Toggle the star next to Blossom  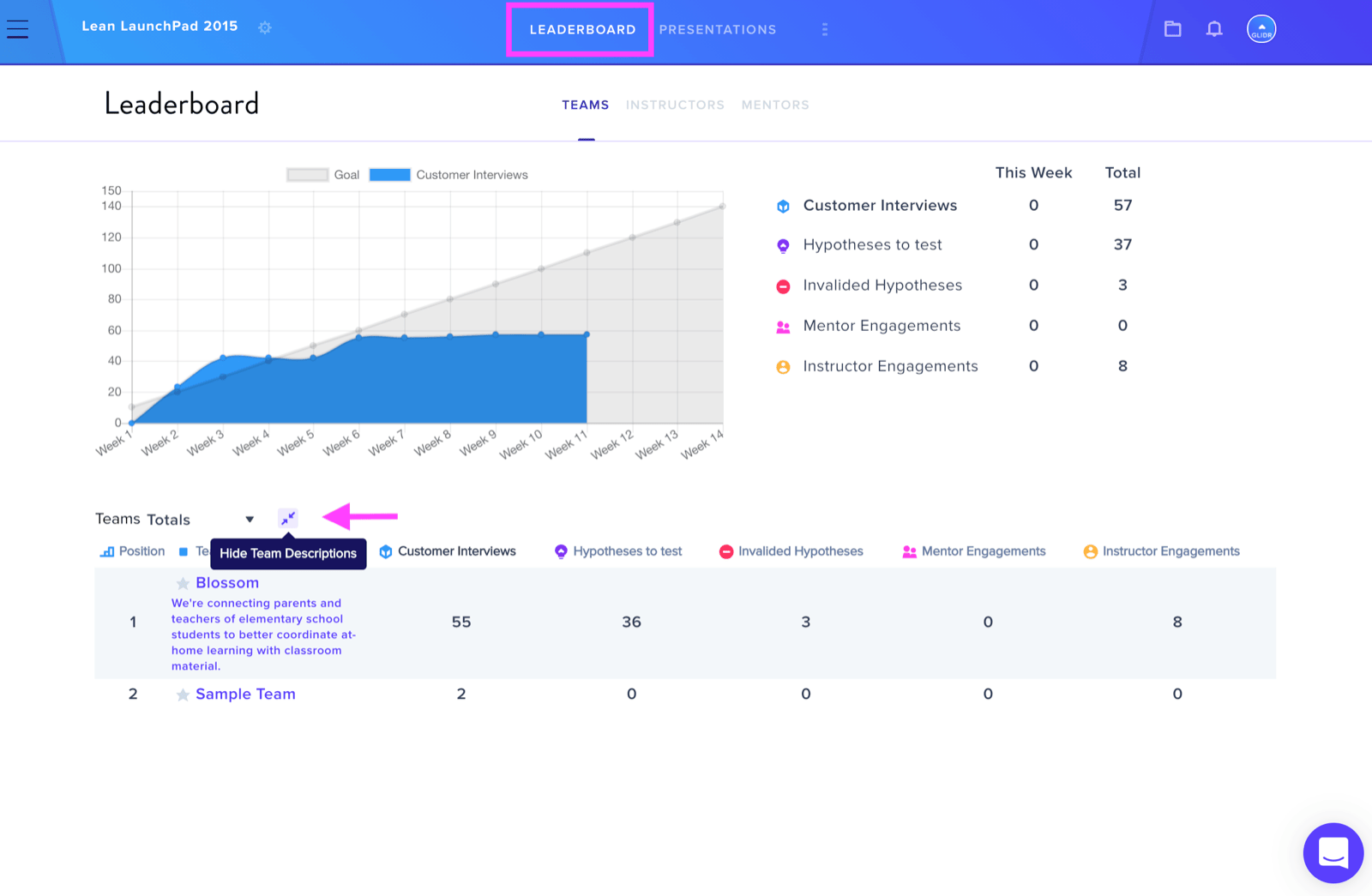pos(183,584)
